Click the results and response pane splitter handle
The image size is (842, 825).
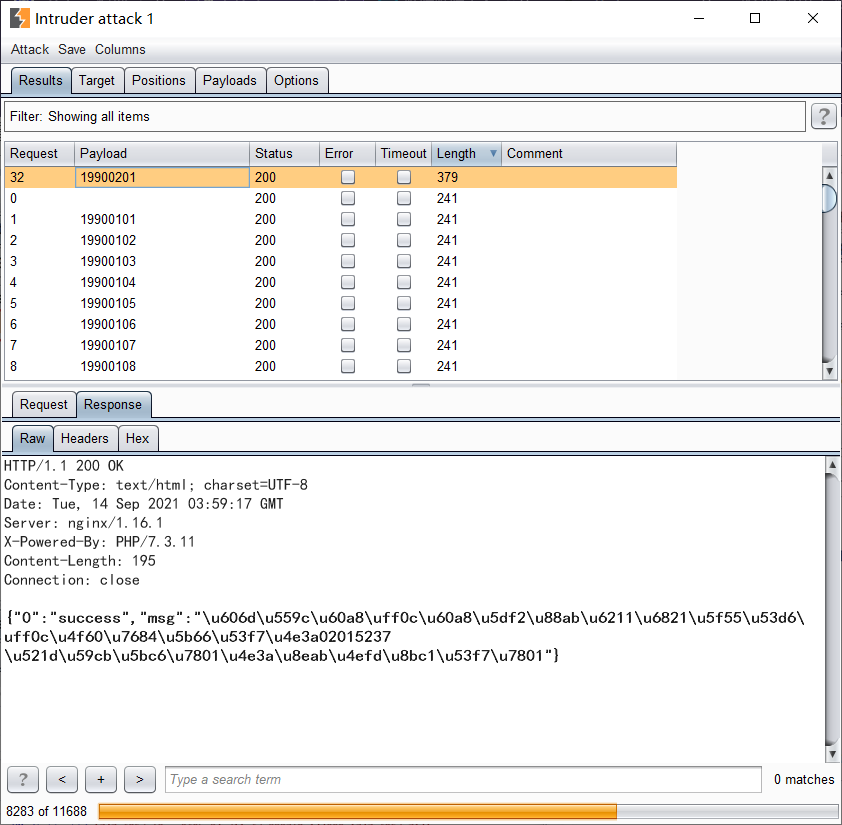click(421, 385)
